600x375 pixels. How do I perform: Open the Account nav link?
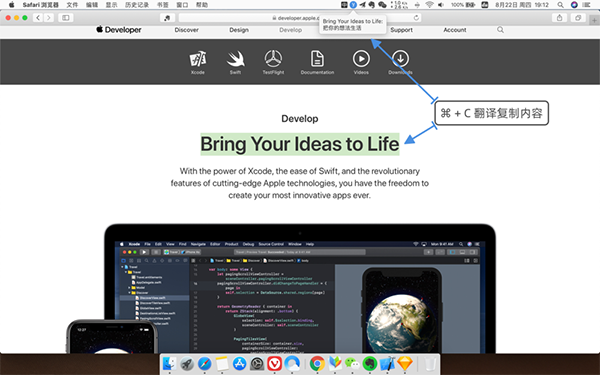tap(455, 30)
